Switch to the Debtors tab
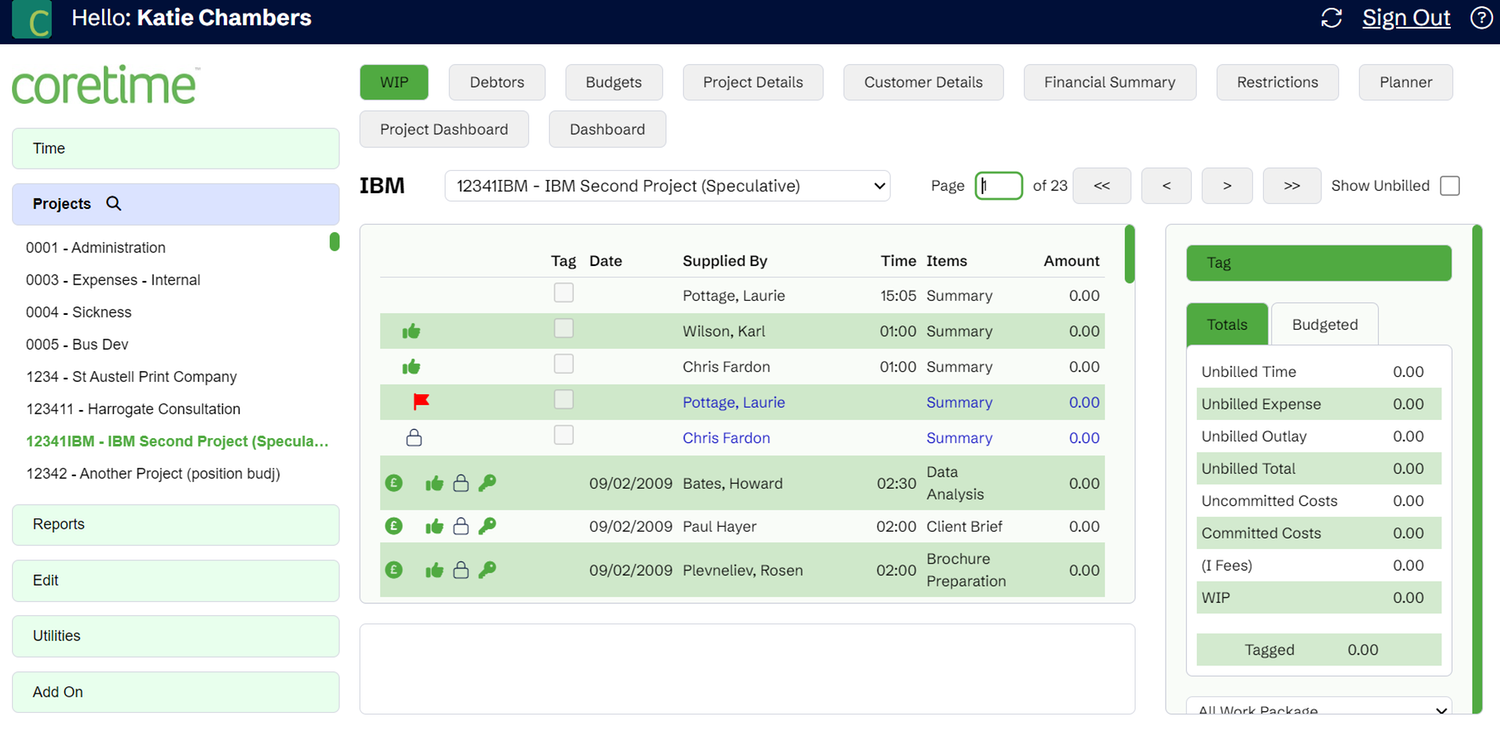The width and height of the screenshot is (1500, 729). (x=496, y=82)
